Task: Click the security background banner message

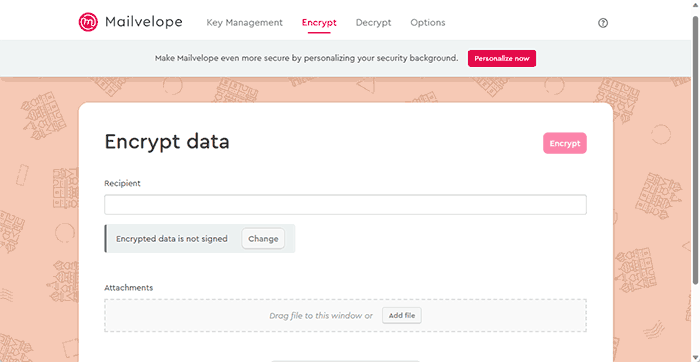Action: (x=307, y=58)
